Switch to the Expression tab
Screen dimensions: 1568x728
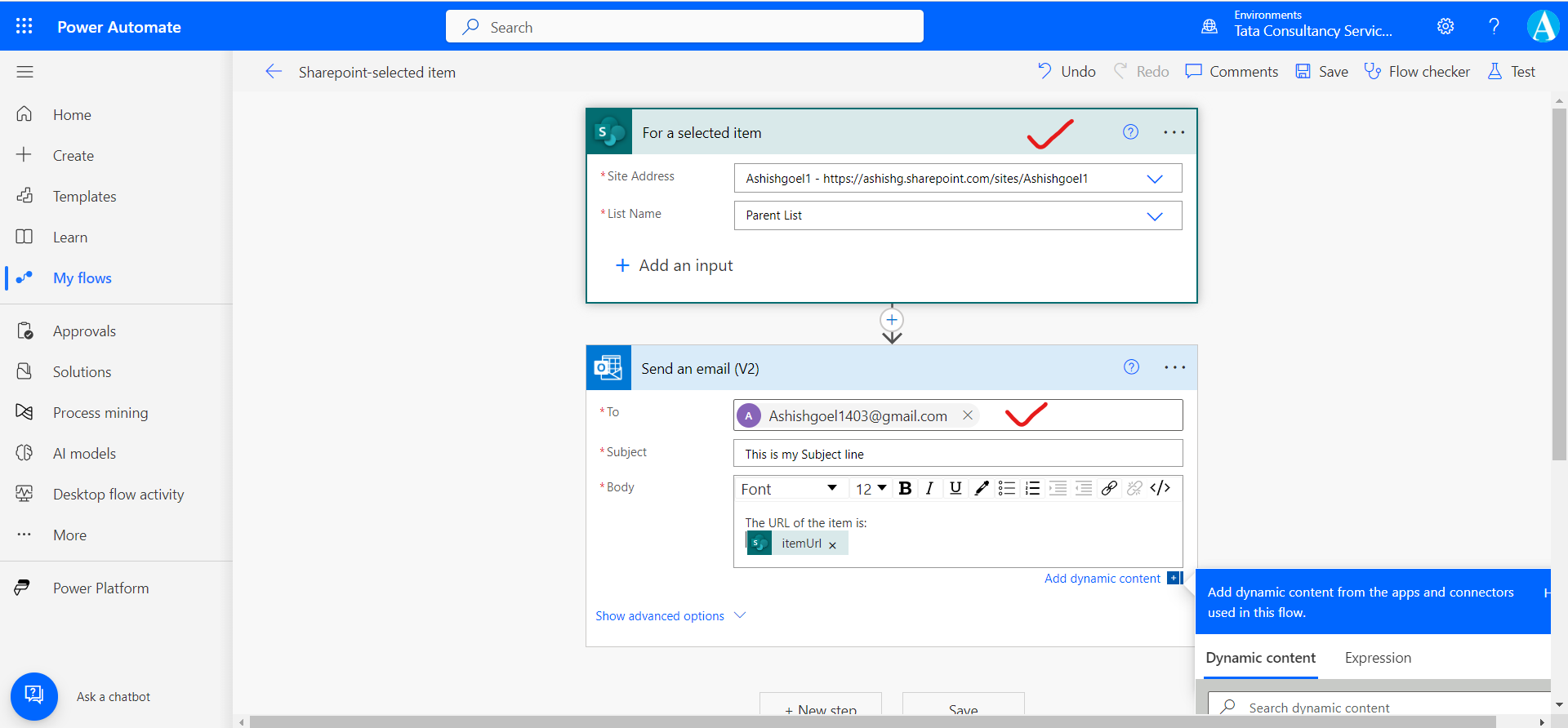(1378, 658)
